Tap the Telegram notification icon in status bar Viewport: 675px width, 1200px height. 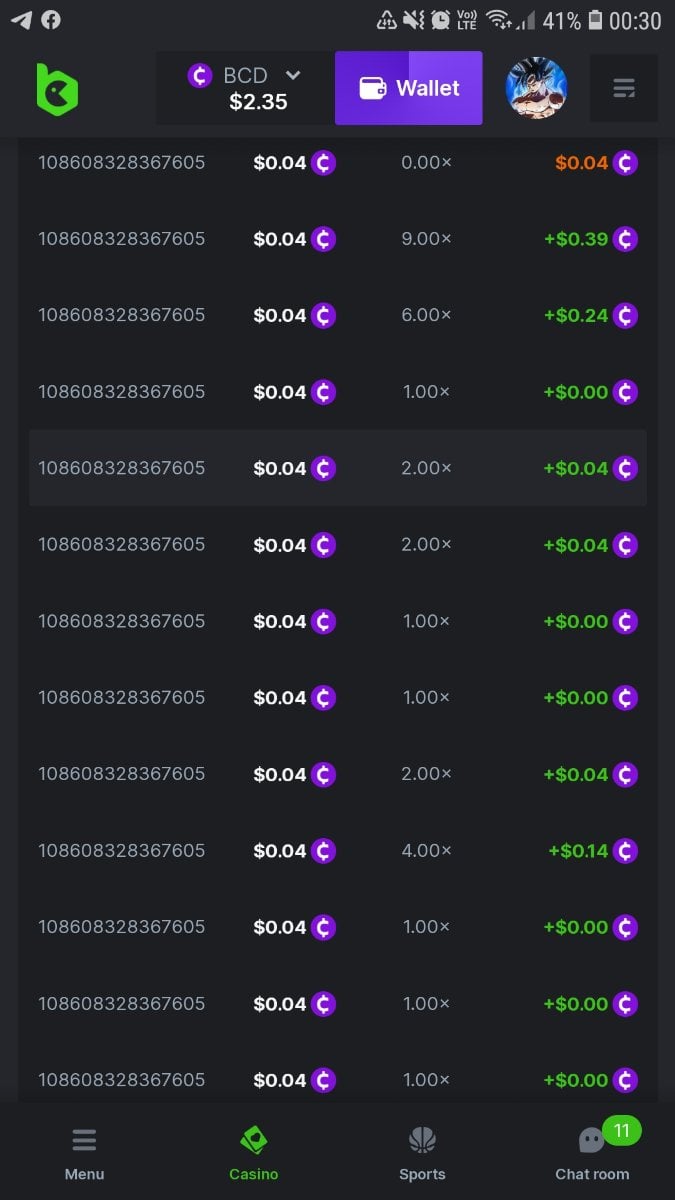[21, 20]
